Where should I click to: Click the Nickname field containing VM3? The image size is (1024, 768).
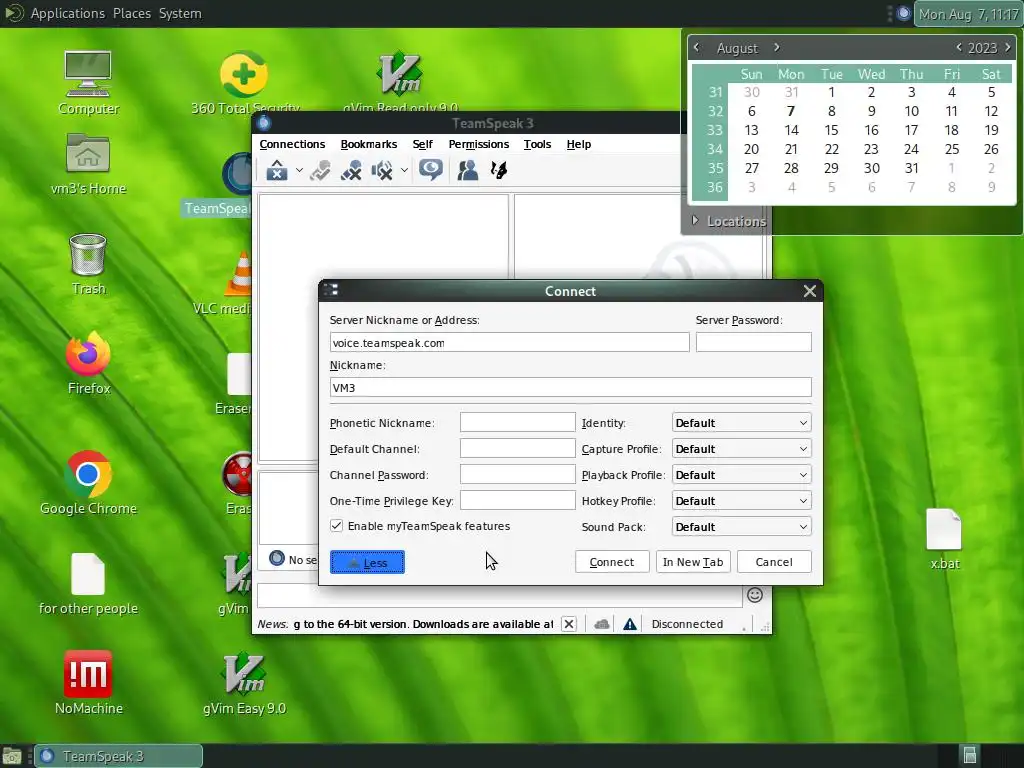[571, 387]
